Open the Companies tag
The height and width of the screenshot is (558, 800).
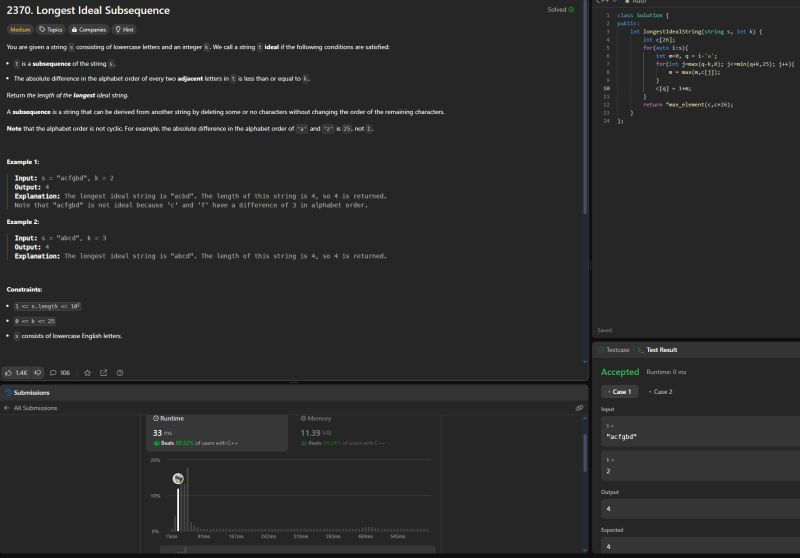[89, 30]
